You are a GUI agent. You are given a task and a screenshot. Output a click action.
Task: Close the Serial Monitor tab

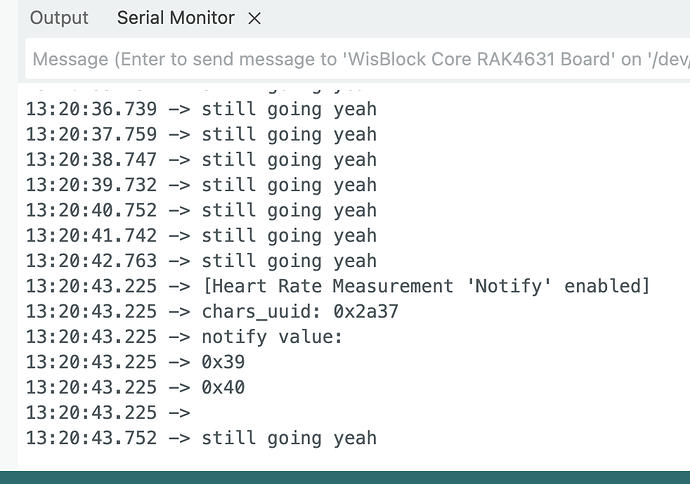254,18
